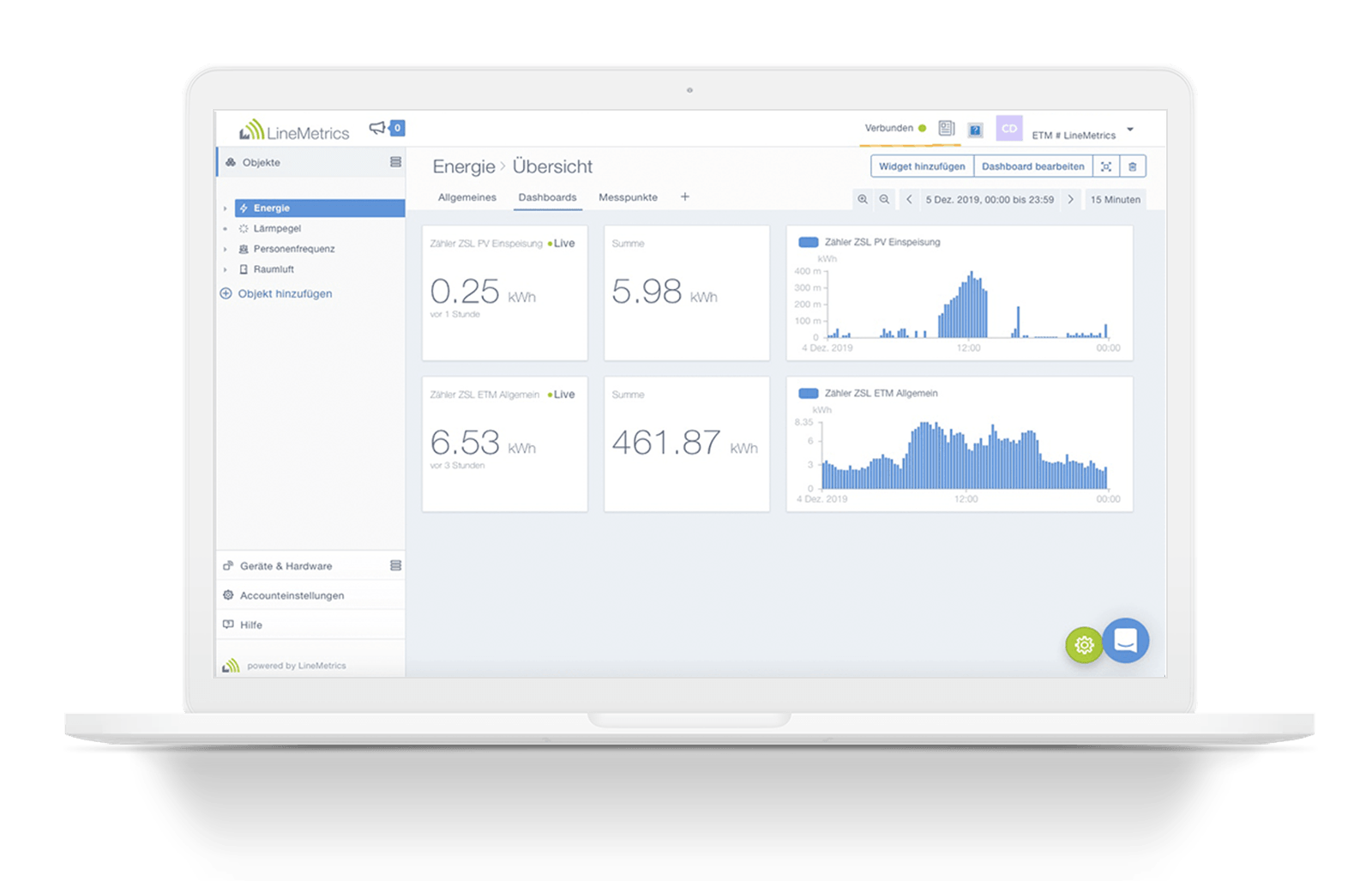Click the fullscreen dashboard icon
The width and height of the screenshot is (1372, 881).
point(1107,166)
